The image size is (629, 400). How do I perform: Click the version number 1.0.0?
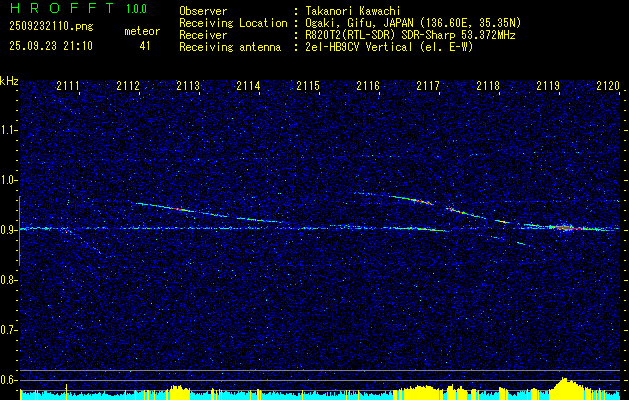click(136, 9)
